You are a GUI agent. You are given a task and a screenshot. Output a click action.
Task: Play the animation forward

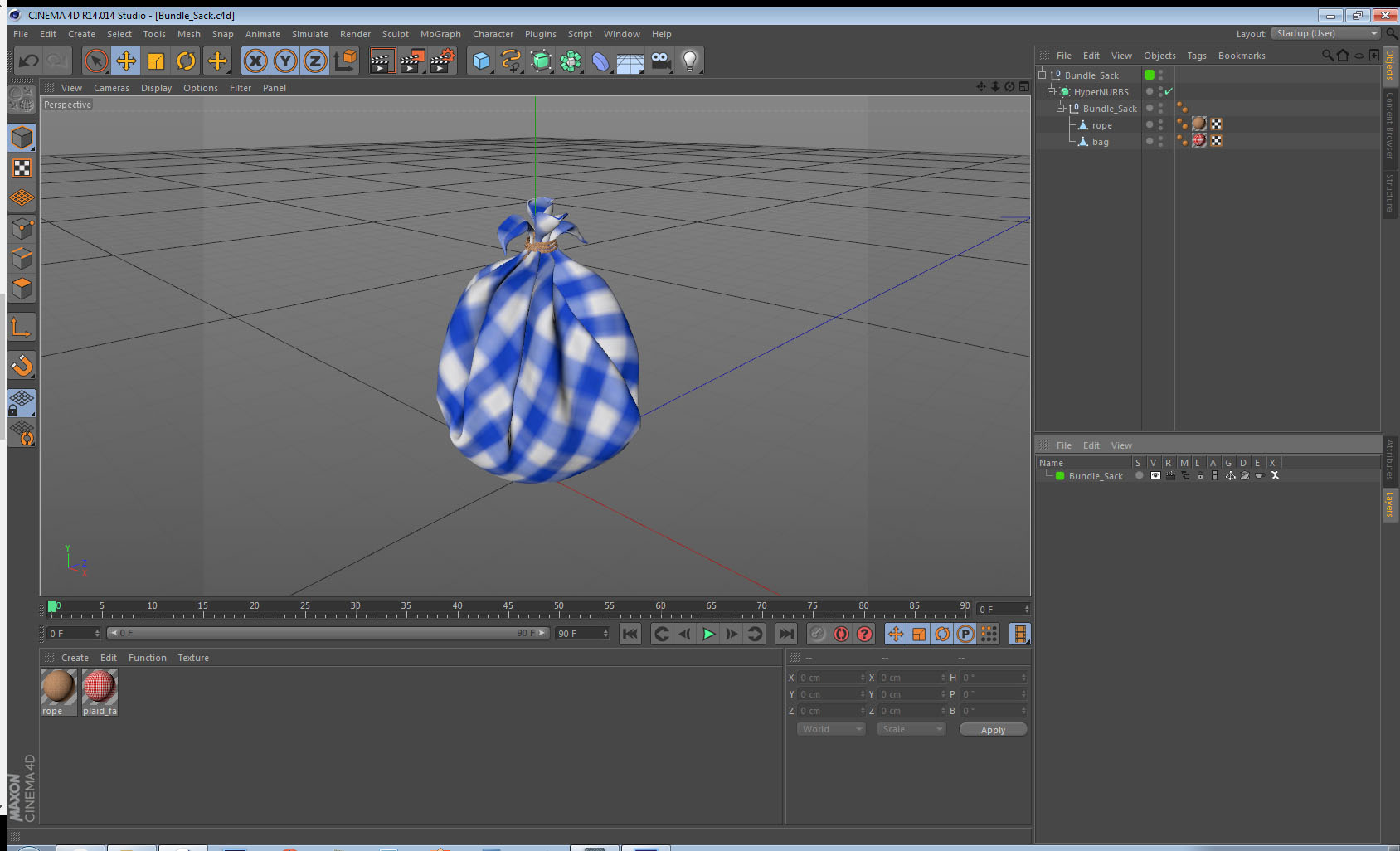pyautogui.click(x=708, y=634)
